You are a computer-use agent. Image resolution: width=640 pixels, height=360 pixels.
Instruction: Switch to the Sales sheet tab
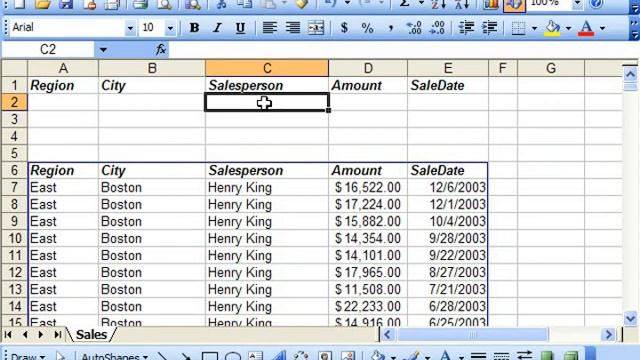click(91, 335)
